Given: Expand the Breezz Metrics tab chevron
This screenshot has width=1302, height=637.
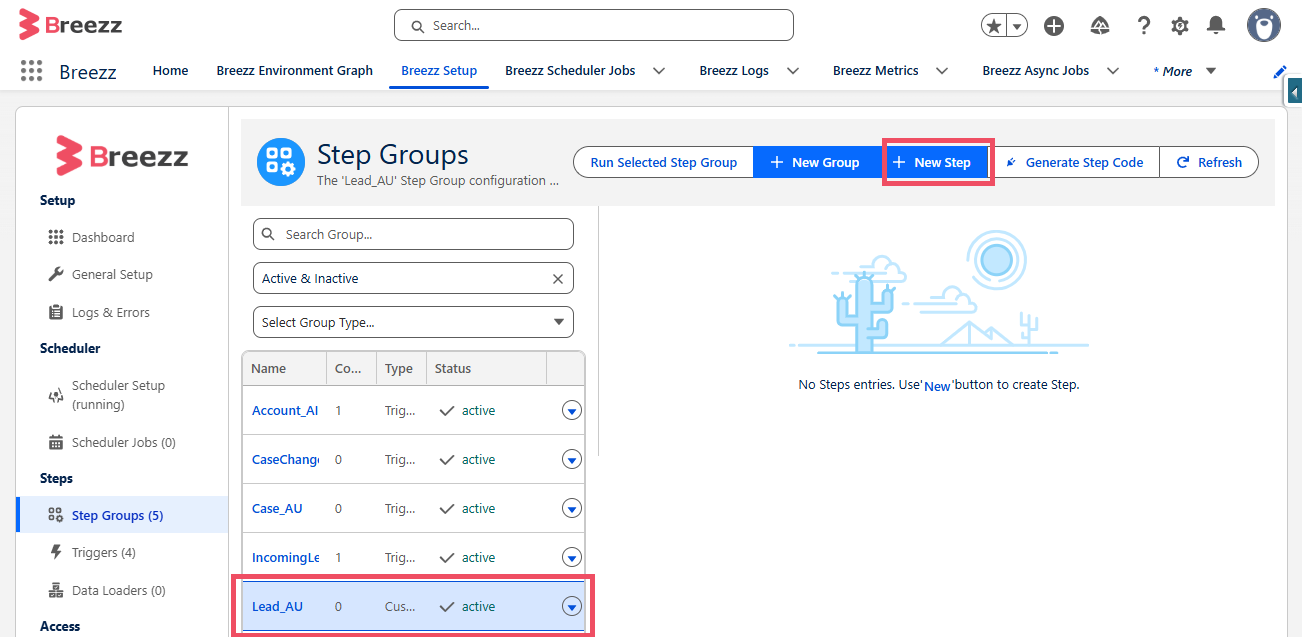Looking at the screenshot, I should (x=941, y=71).
